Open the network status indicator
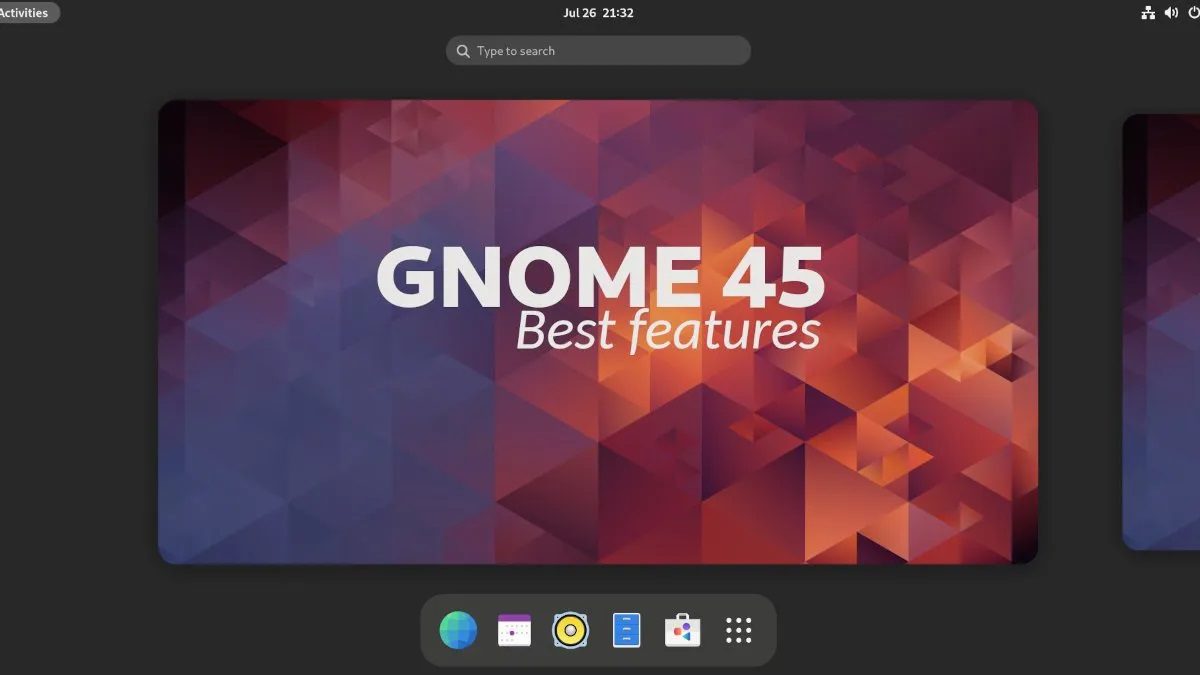This screenshot has width=1200, height=675. [1148, 13]
